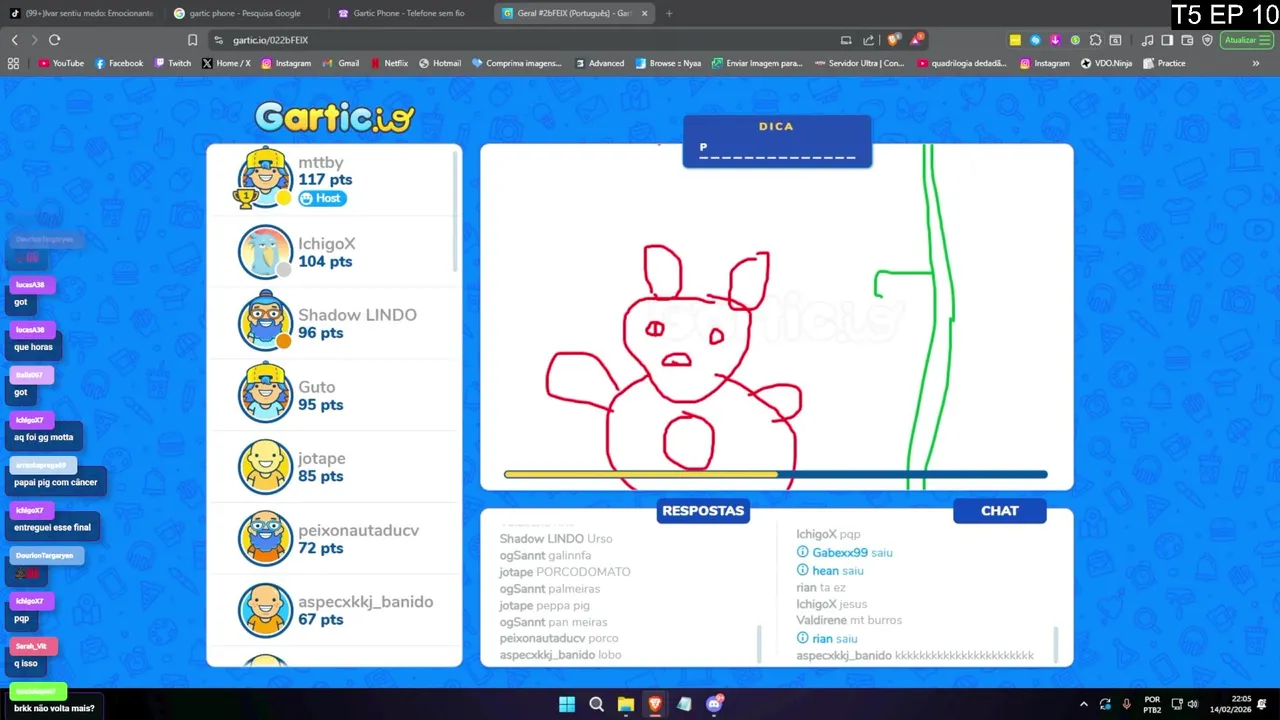This screenshot has height=720, width=1280.
Task: Open the YouTube bookmark
Action: (61, 63)
